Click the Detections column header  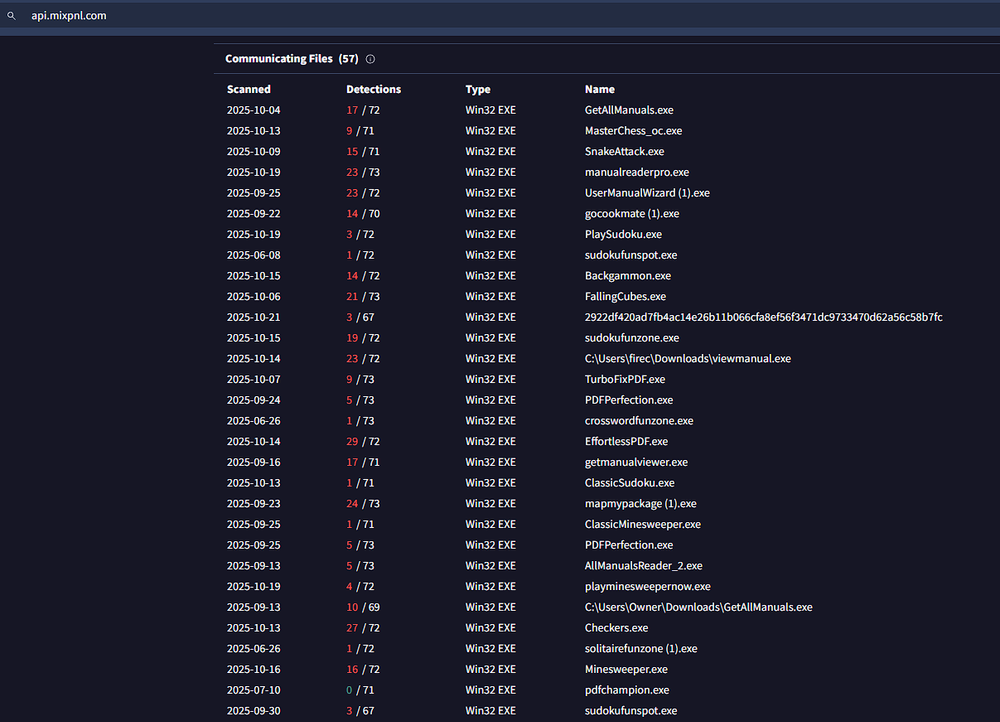click(373, 89)
